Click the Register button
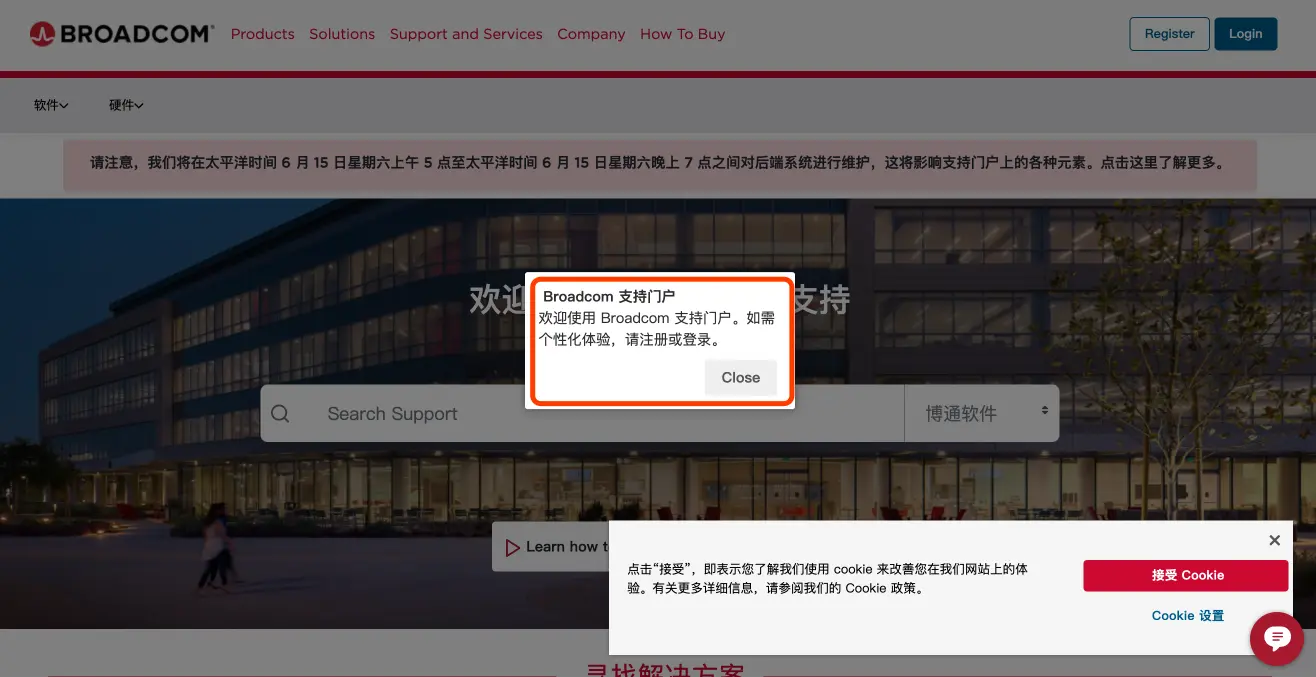This screenshot has height=677, width=1316. (1169, 34)
